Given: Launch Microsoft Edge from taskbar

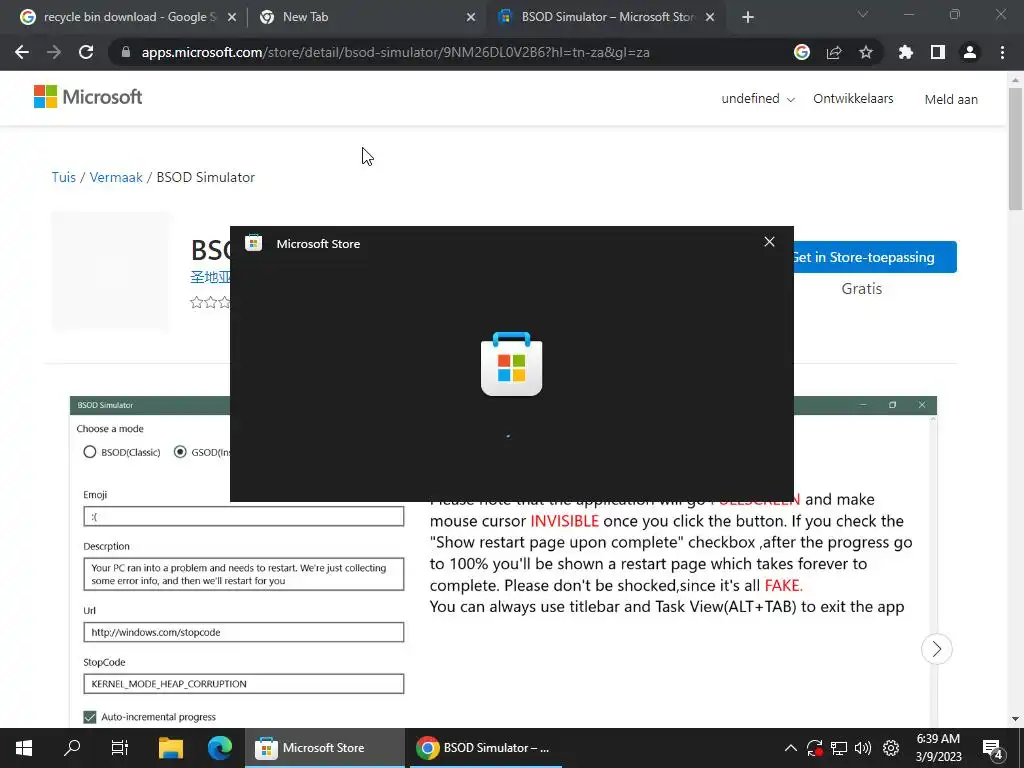Looking at the screenshot, I should pyautogui.click(x=220, y=748).
